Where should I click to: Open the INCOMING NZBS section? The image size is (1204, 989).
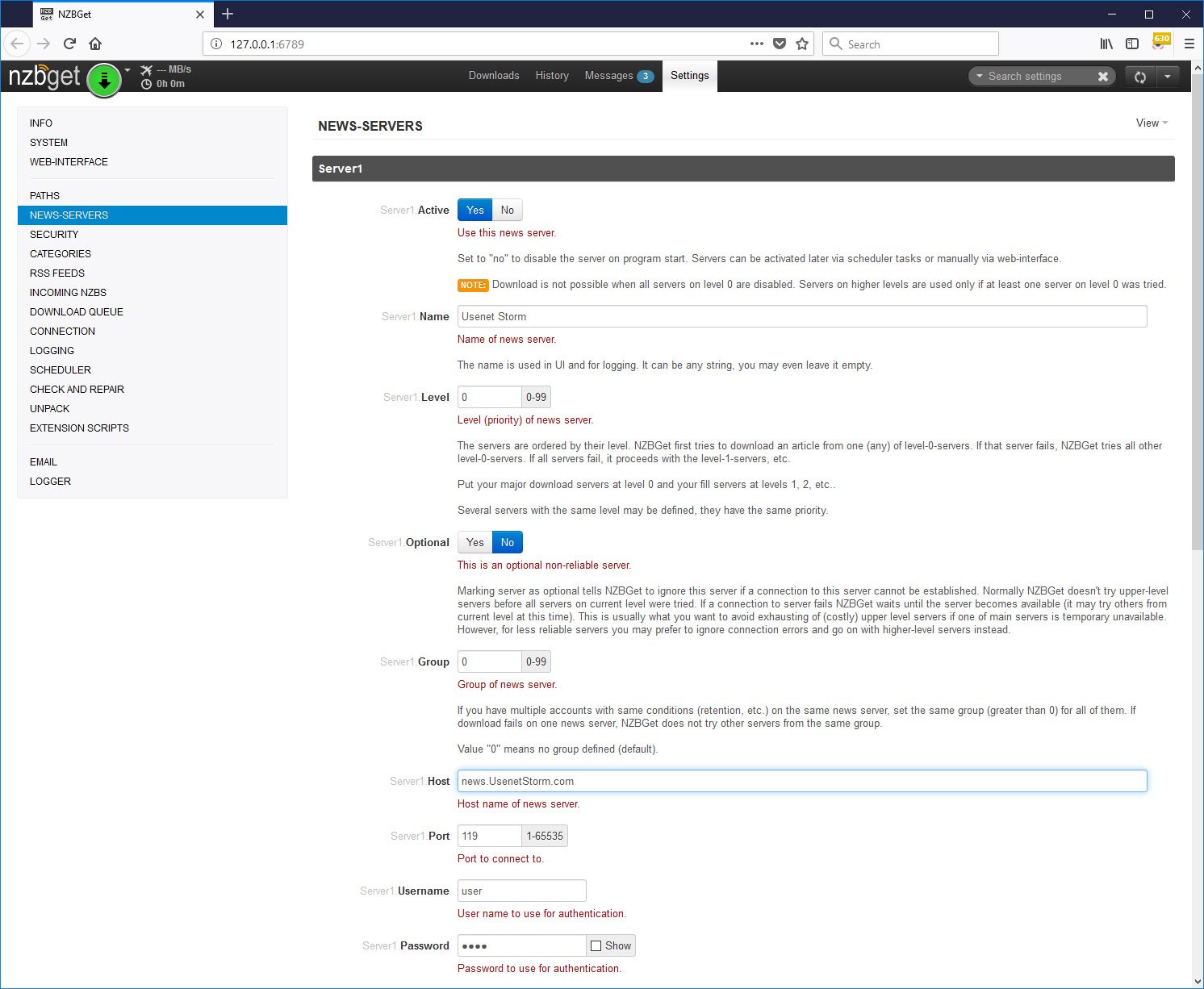(x=153, y=292)
